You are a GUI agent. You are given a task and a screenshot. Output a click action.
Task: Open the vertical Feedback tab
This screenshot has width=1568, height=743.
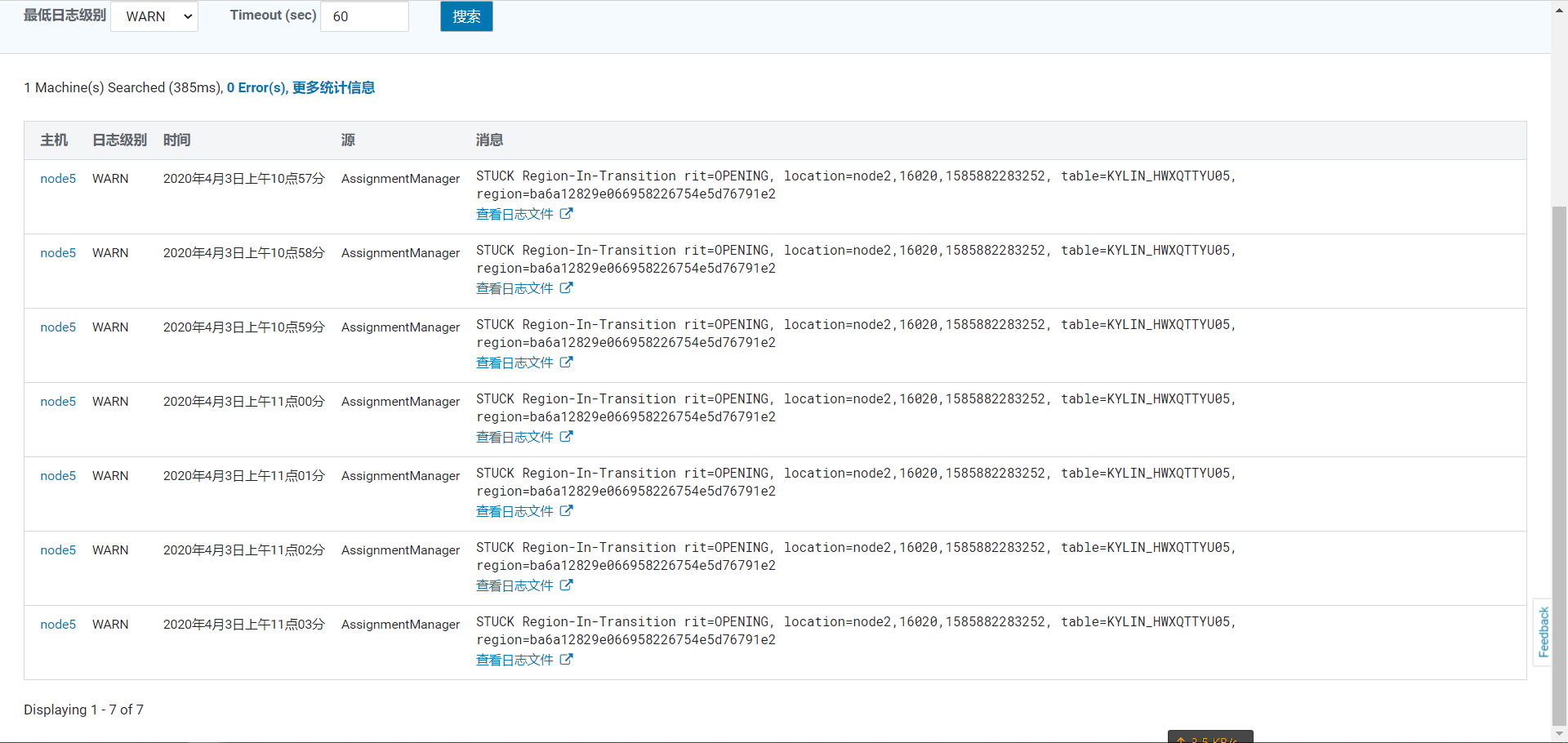pyautogui.click(x=1543, y=632)
